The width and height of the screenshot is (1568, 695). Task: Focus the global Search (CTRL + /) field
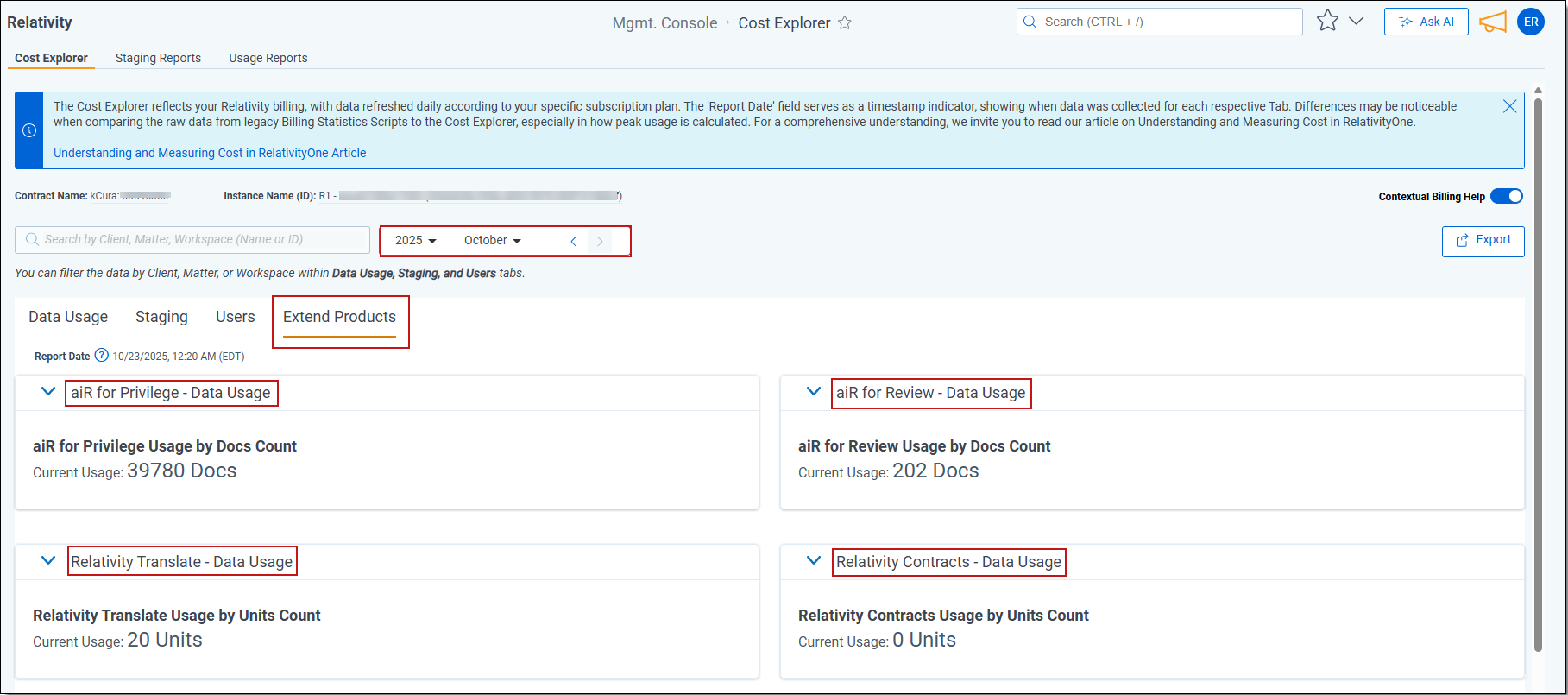click(1160, 22)
